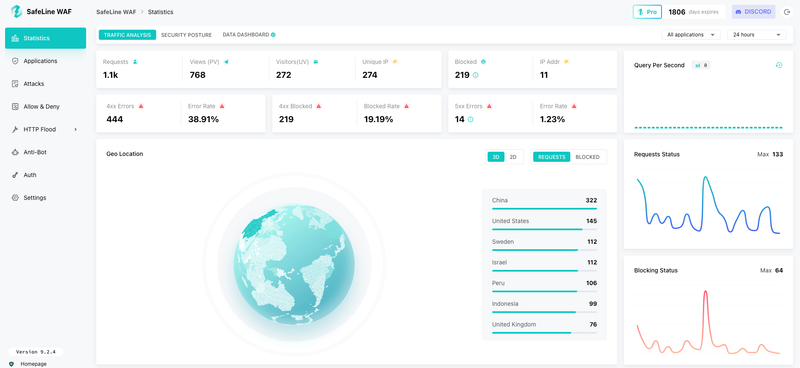Click the Allow & Deny icon
Viewport: 800px width, 368px height.
point(15,107)
